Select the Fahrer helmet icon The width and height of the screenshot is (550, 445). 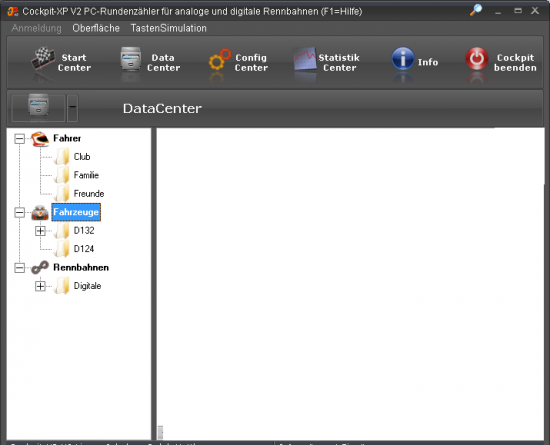tap(40, 139)
